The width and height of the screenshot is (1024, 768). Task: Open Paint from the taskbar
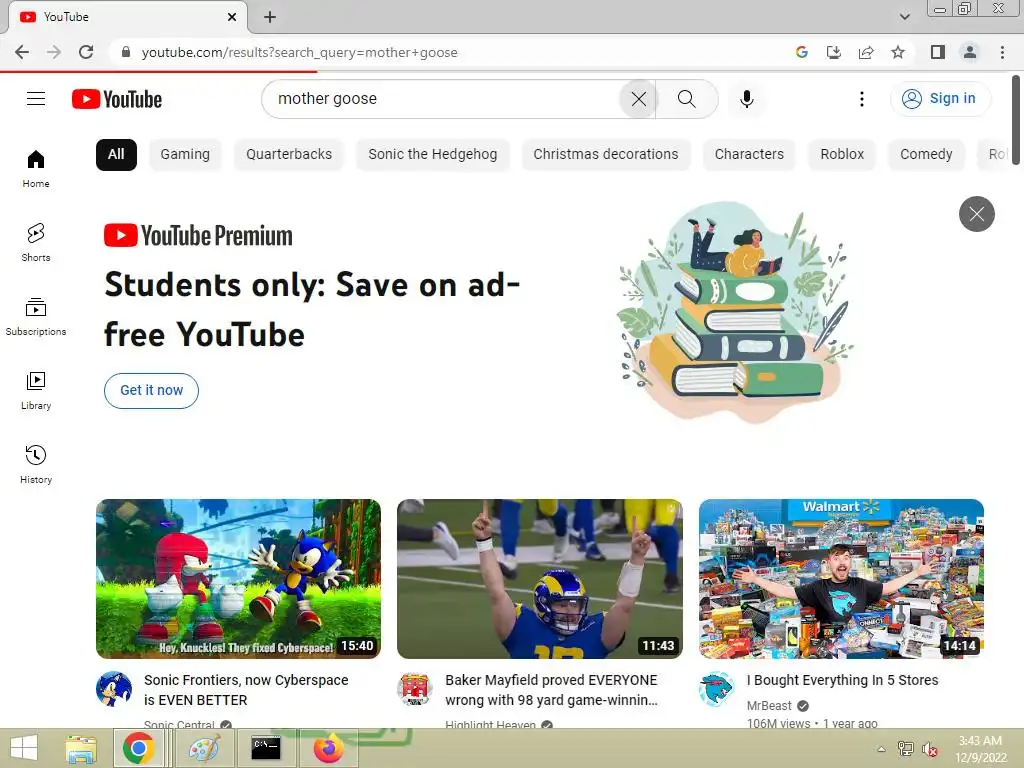point(204,748)
